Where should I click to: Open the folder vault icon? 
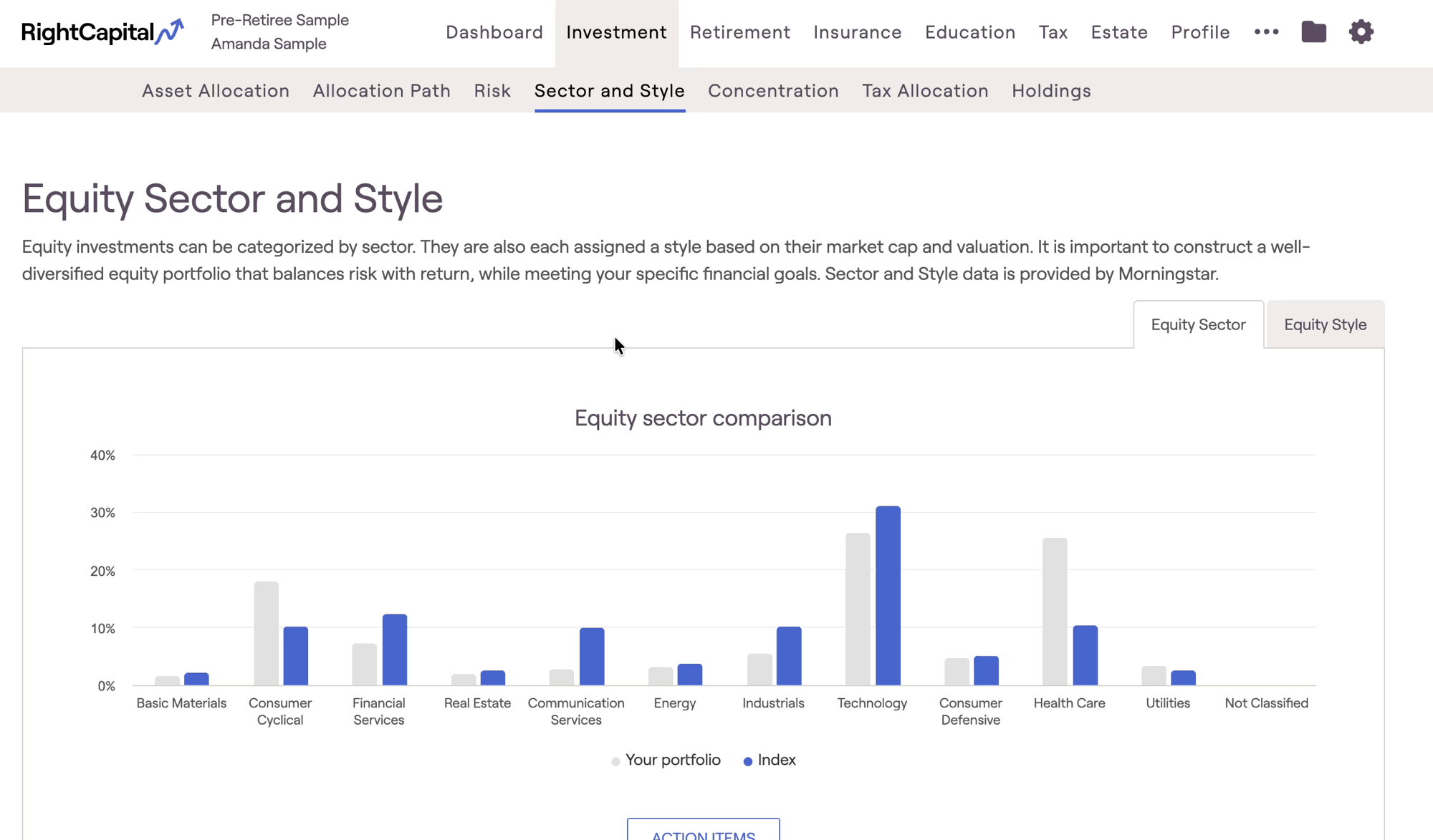pos(1313,32)
